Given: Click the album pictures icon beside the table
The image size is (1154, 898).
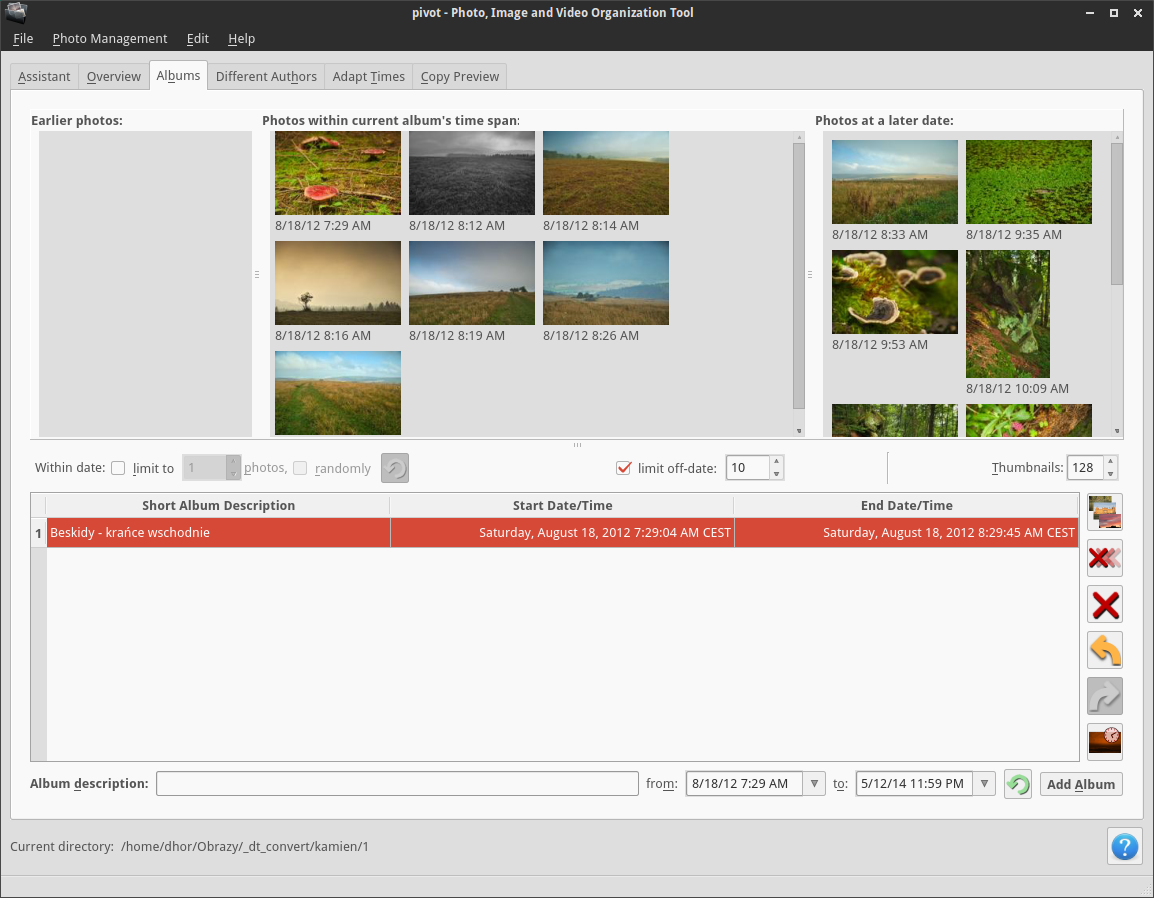Looking at the screenshot, I should 1105,512.
